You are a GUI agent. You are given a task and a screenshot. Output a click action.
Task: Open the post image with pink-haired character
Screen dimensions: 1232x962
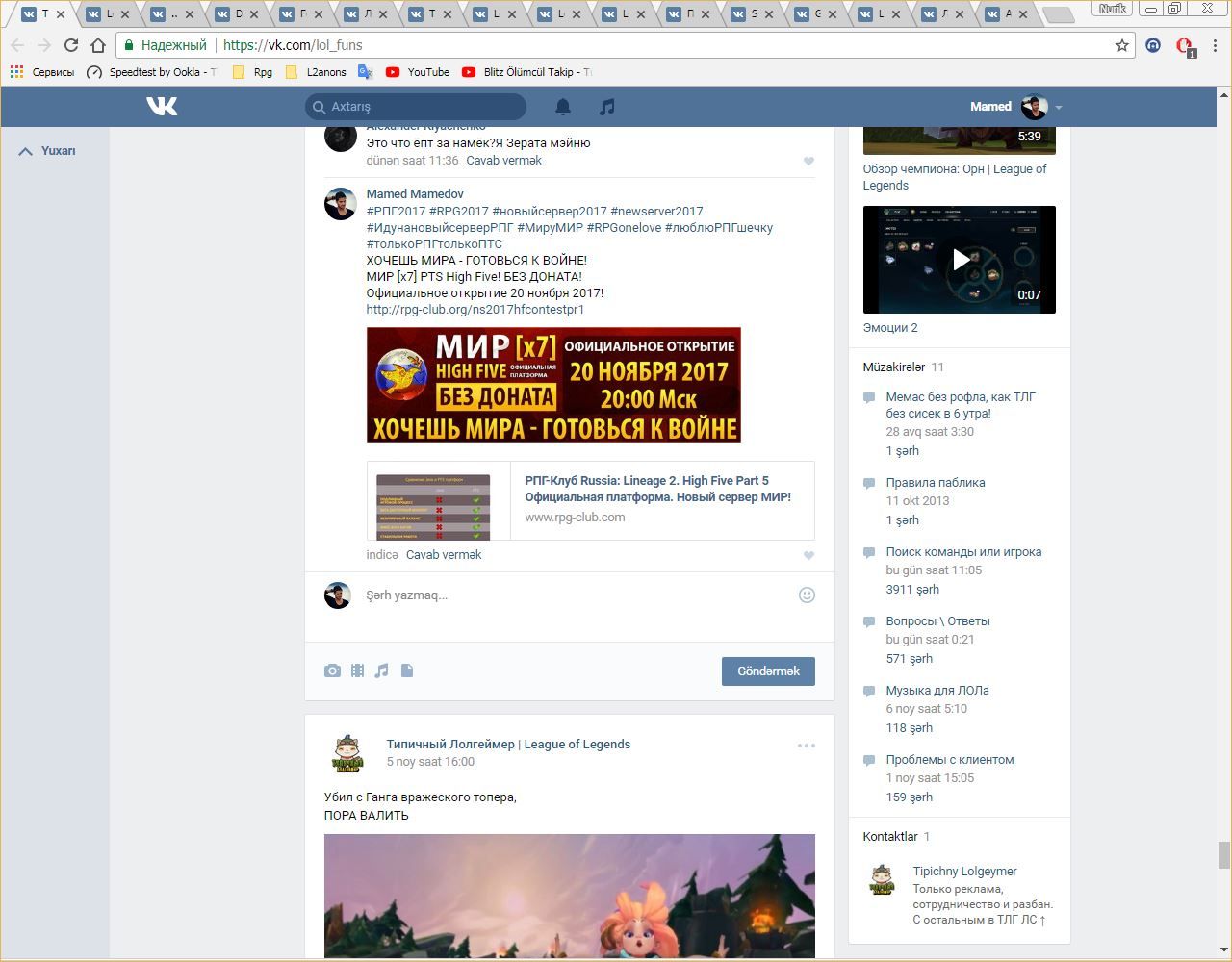pos(570,897)
